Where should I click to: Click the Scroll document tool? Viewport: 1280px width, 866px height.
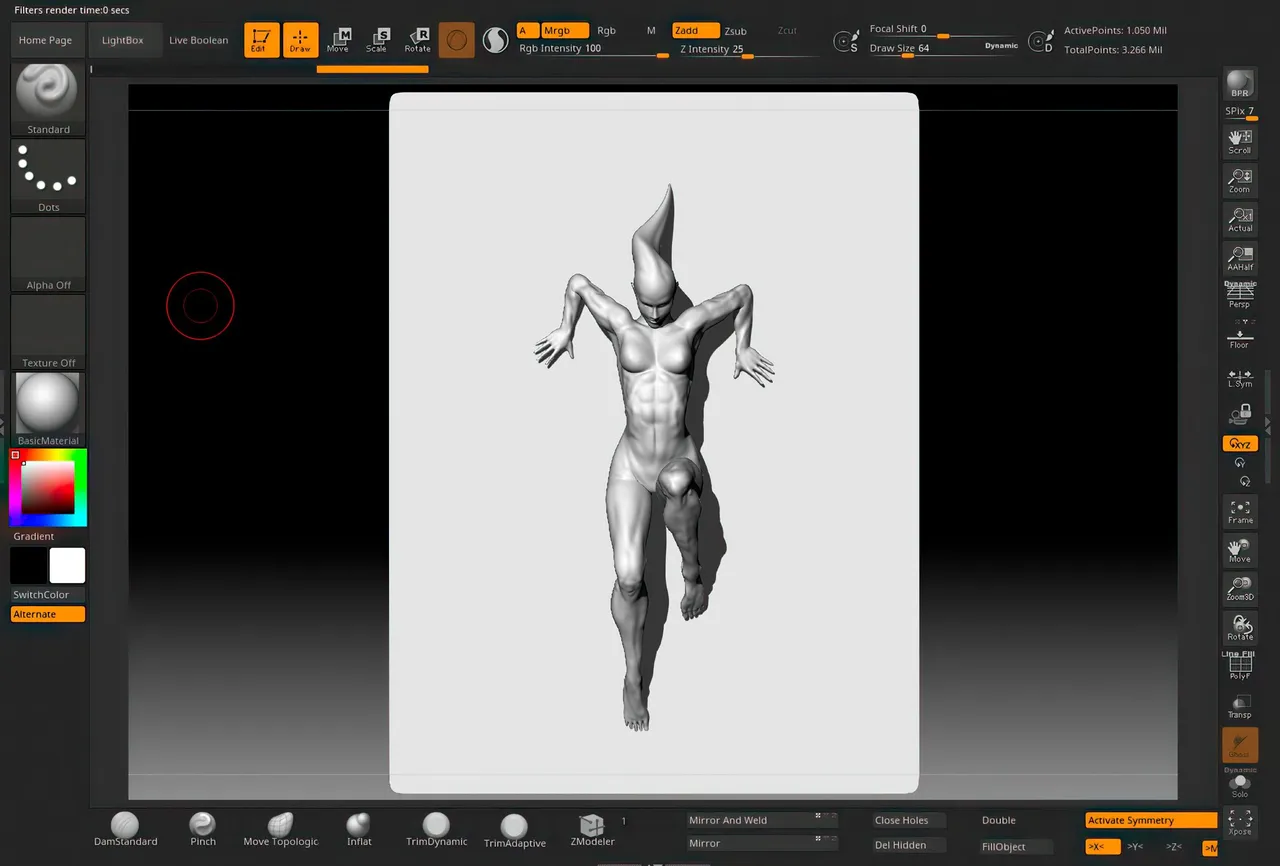pyautogui.click(x=1240, y=142)
